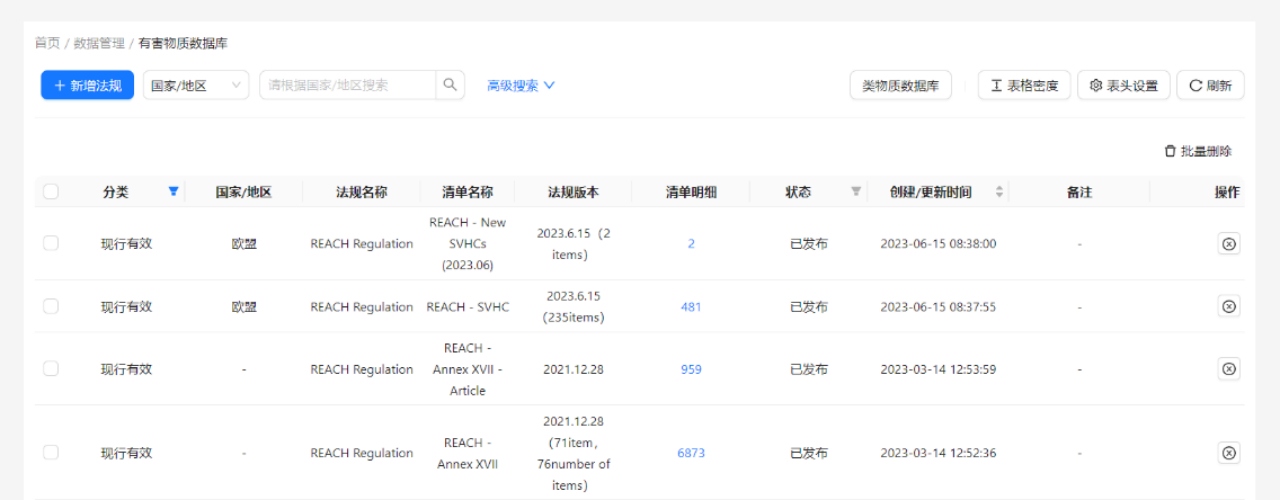Viewport: 1280px width, 500px height.
Task: Remove the REACH Annex XVII - Article row
Action: pos(1229,369)
